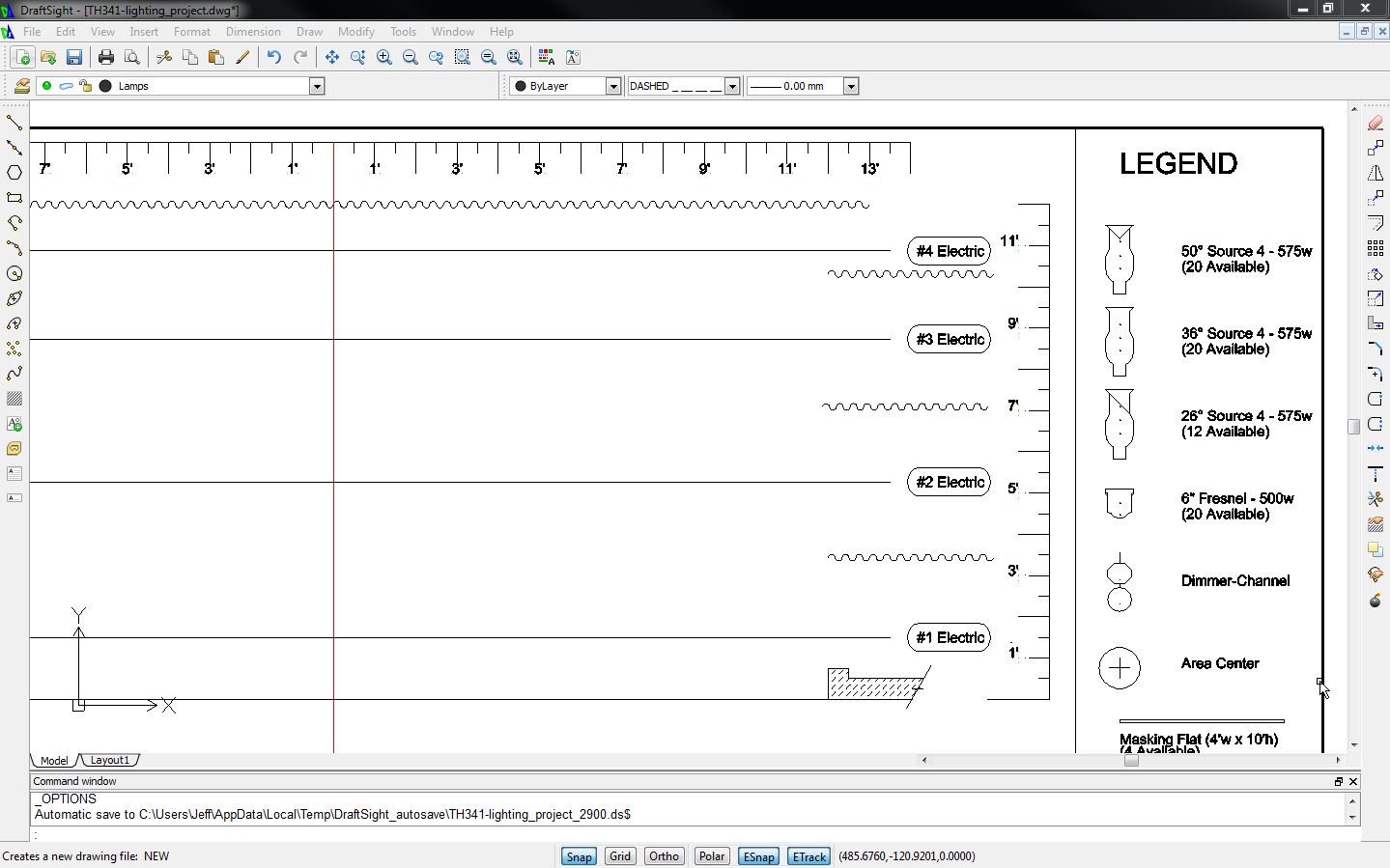Click the Delete eraser tool

click(1376, 123)
